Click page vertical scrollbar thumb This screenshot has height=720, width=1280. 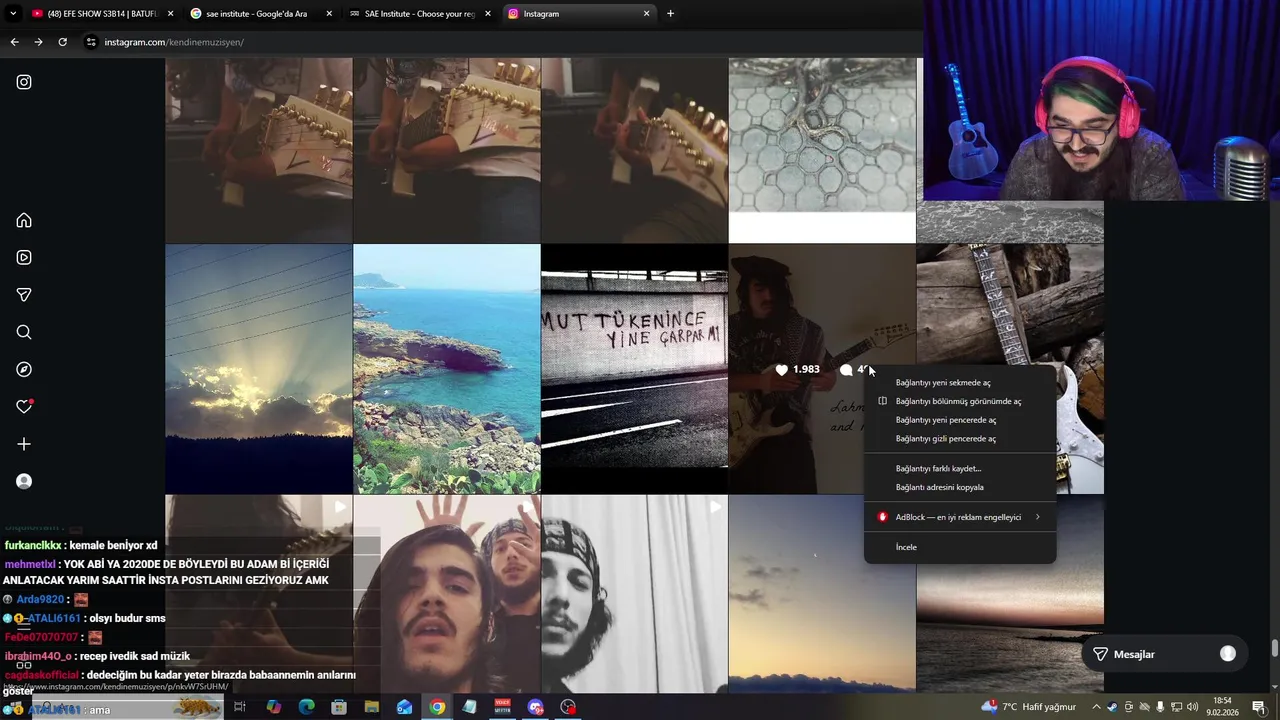pyautogui.click(x=1274, y=649)
